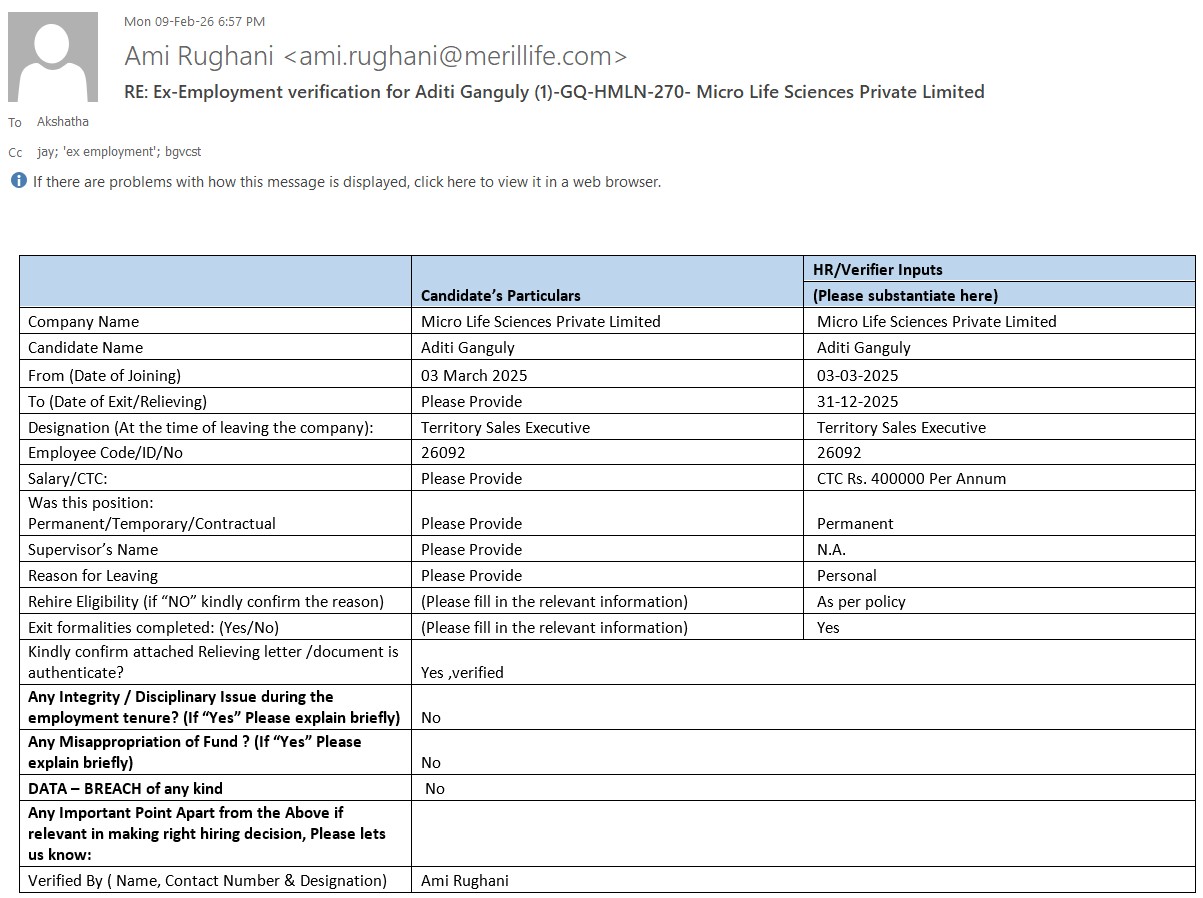Click Ami Rughani in the Verified By row
This screenshot has width=1203, height=898.
(x=464, y=880)
